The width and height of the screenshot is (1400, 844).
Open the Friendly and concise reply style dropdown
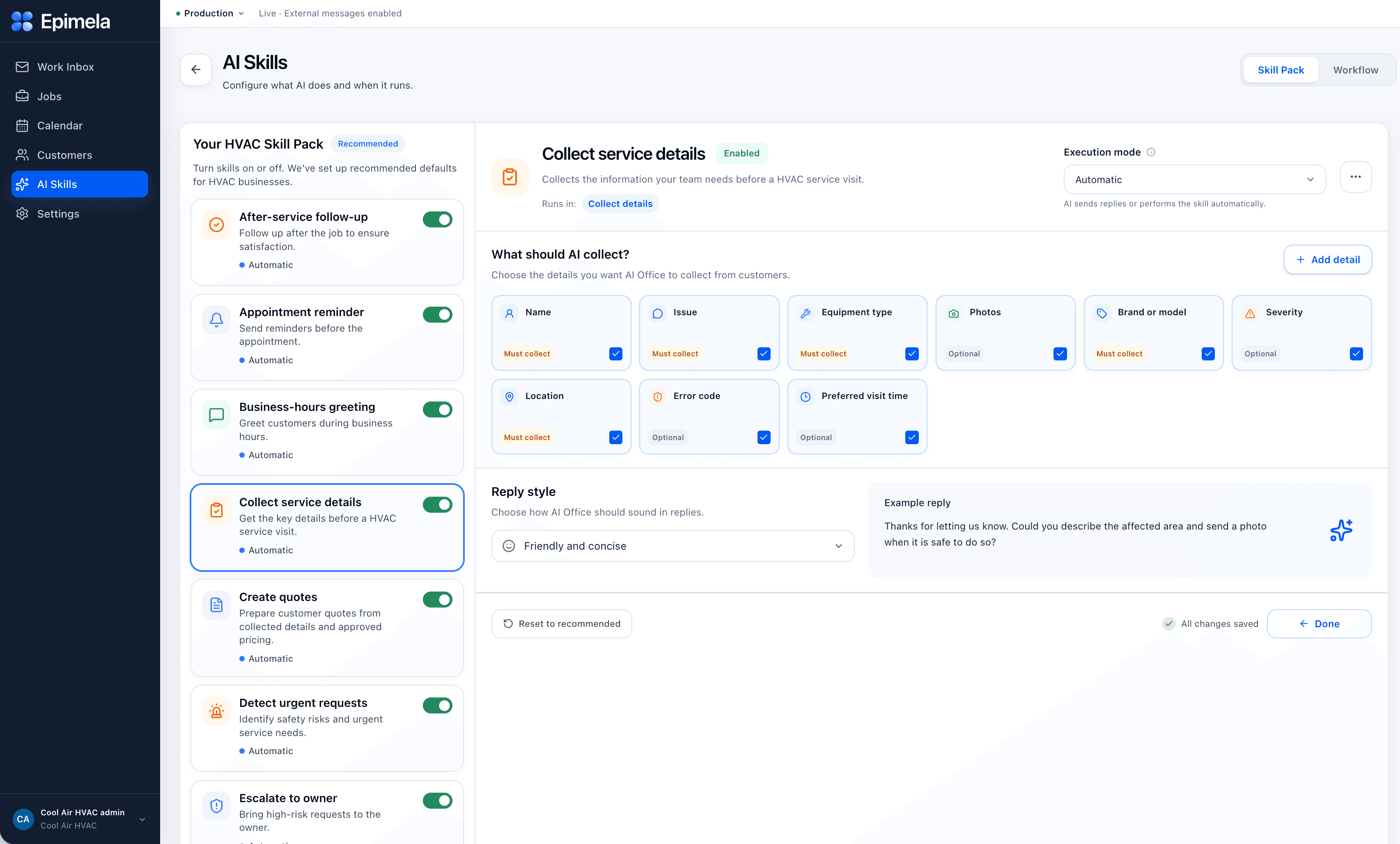(x=673, y=546)
